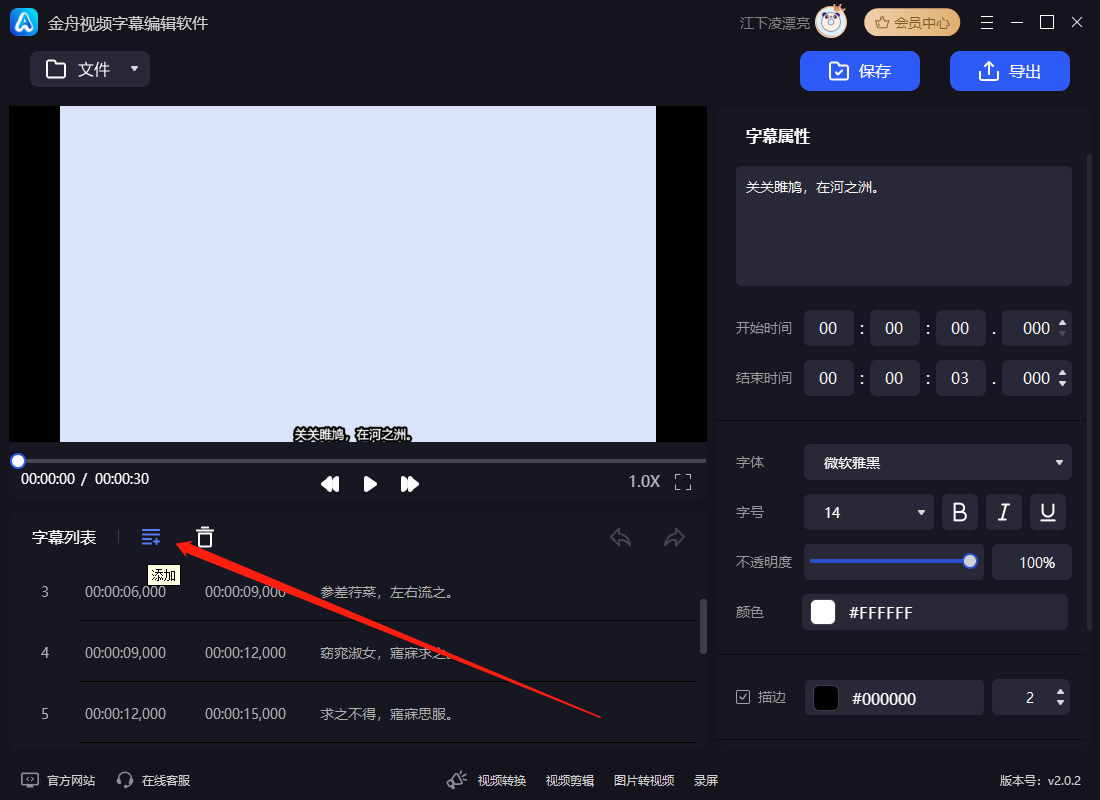This screenshot has width=1100, height=800.
Task: Open the hamburger main menu
Action: click(x=987, y=22)
